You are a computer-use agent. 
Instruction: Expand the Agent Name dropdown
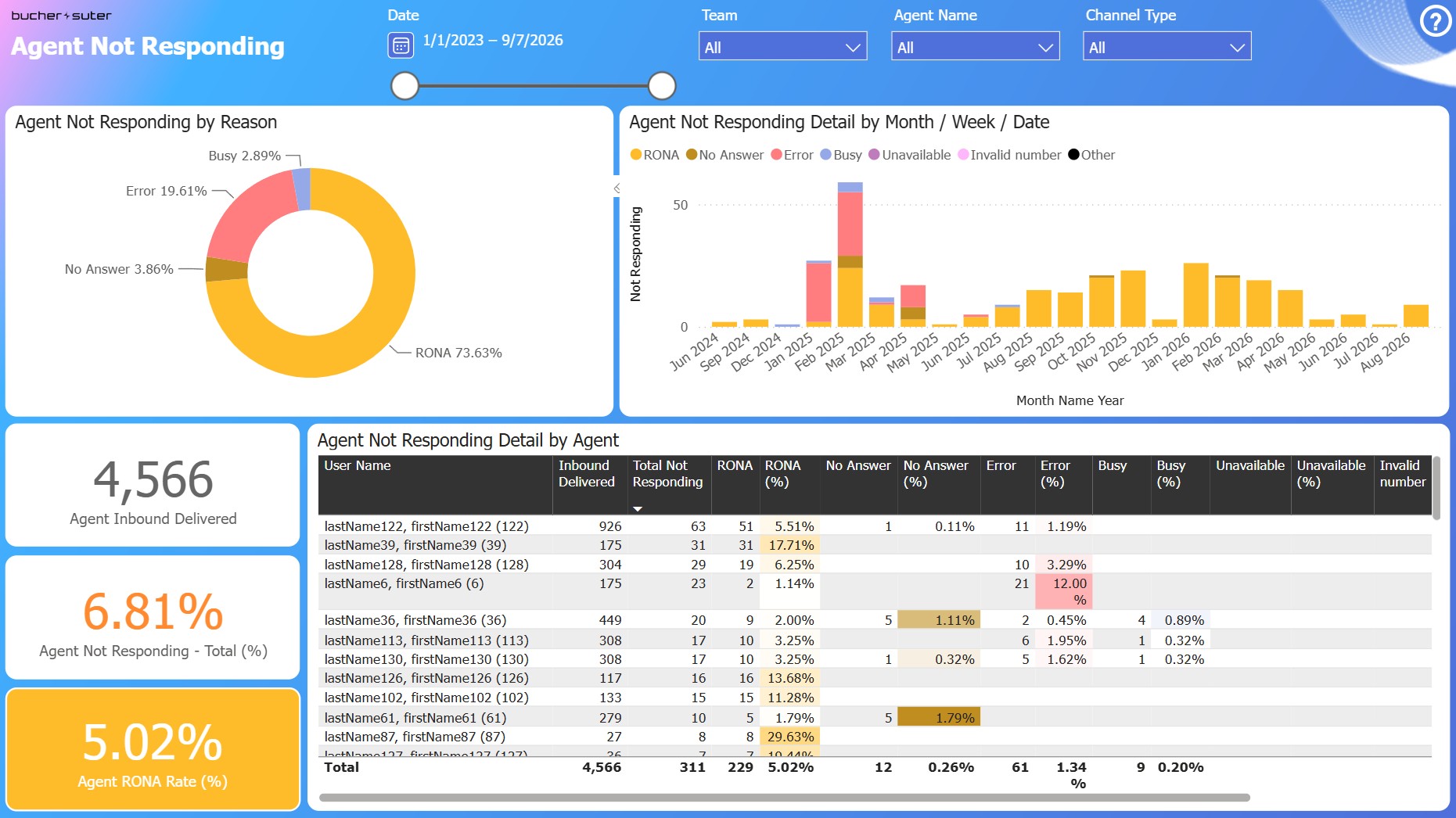click(x=975, y=47)
